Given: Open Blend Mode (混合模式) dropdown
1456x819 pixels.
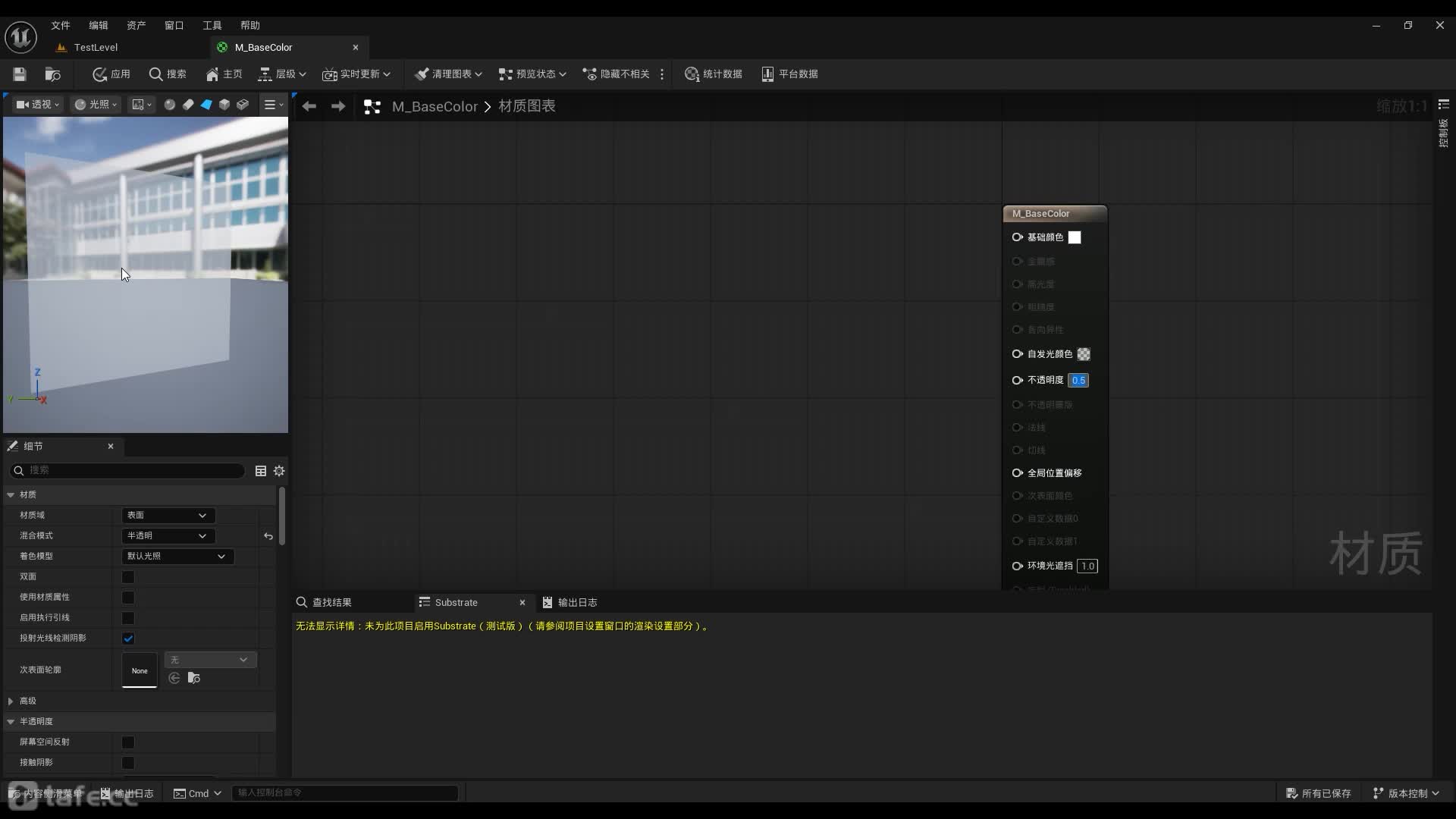Looking at the screenshot, I should [x=168, y=536].
